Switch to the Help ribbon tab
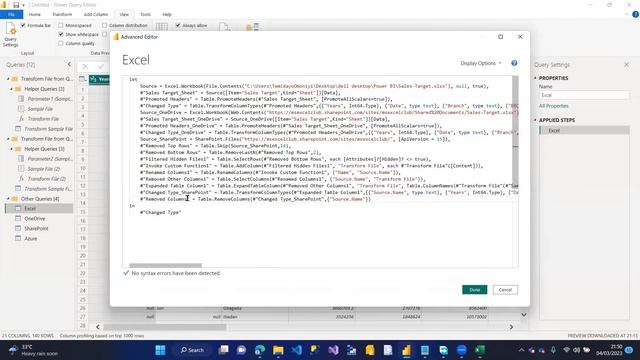Image resolution: width=640 pixels, height=360 pixels. (167, 15)
